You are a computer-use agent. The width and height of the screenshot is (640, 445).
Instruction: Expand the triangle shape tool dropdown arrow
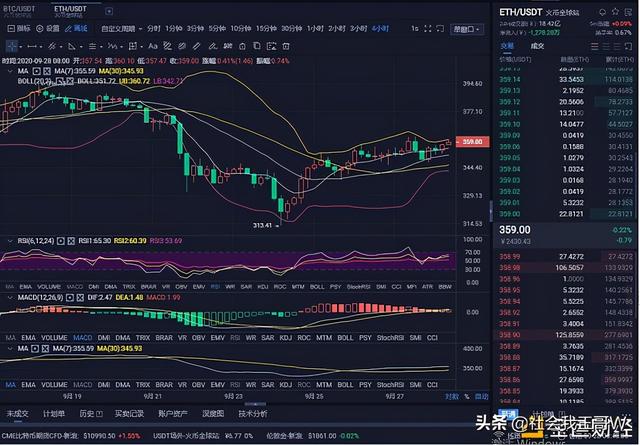(81, 47)
